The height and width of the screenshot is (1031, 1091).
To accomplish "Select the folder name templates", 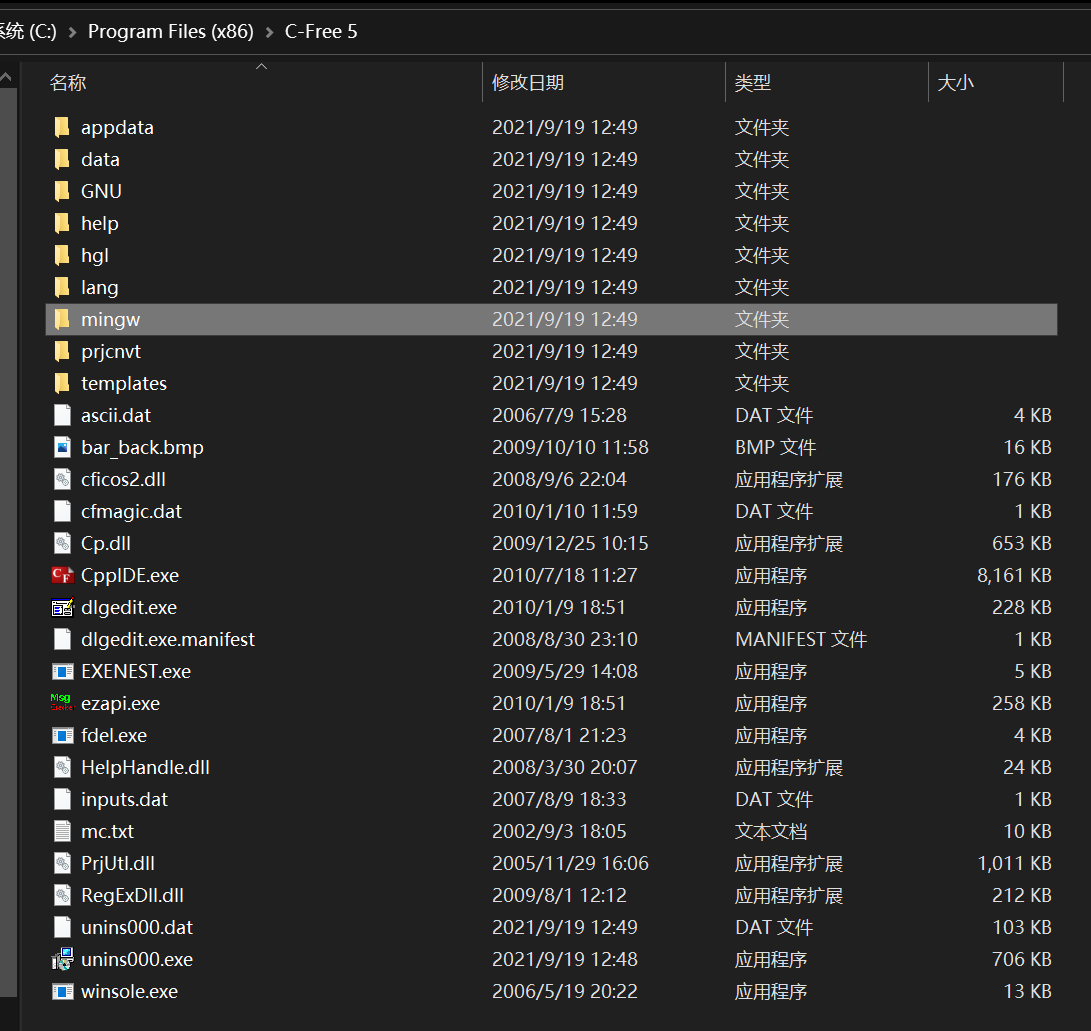I will tap(124, 383).
